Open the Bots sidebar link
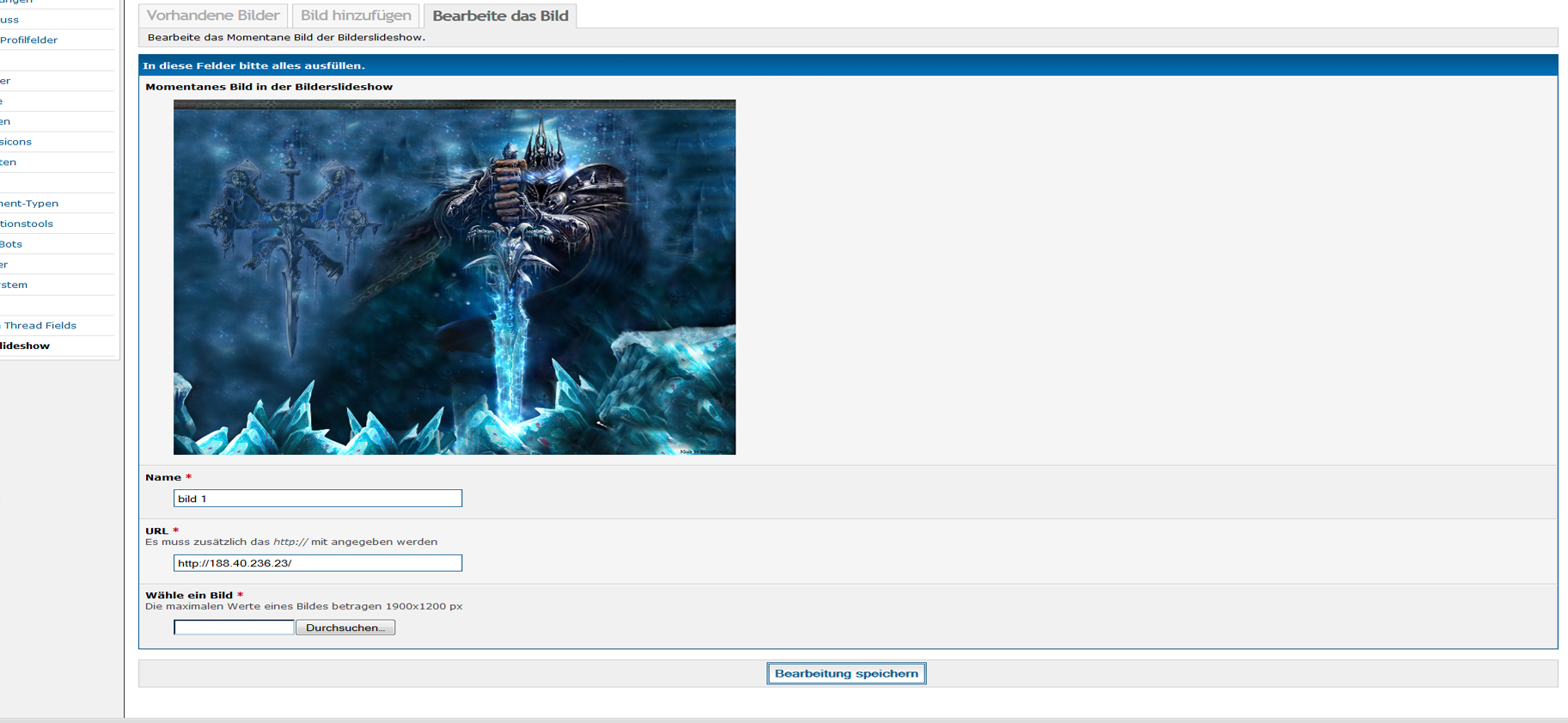The height and width of the screenshot is (723, 1568). (11, 244)
